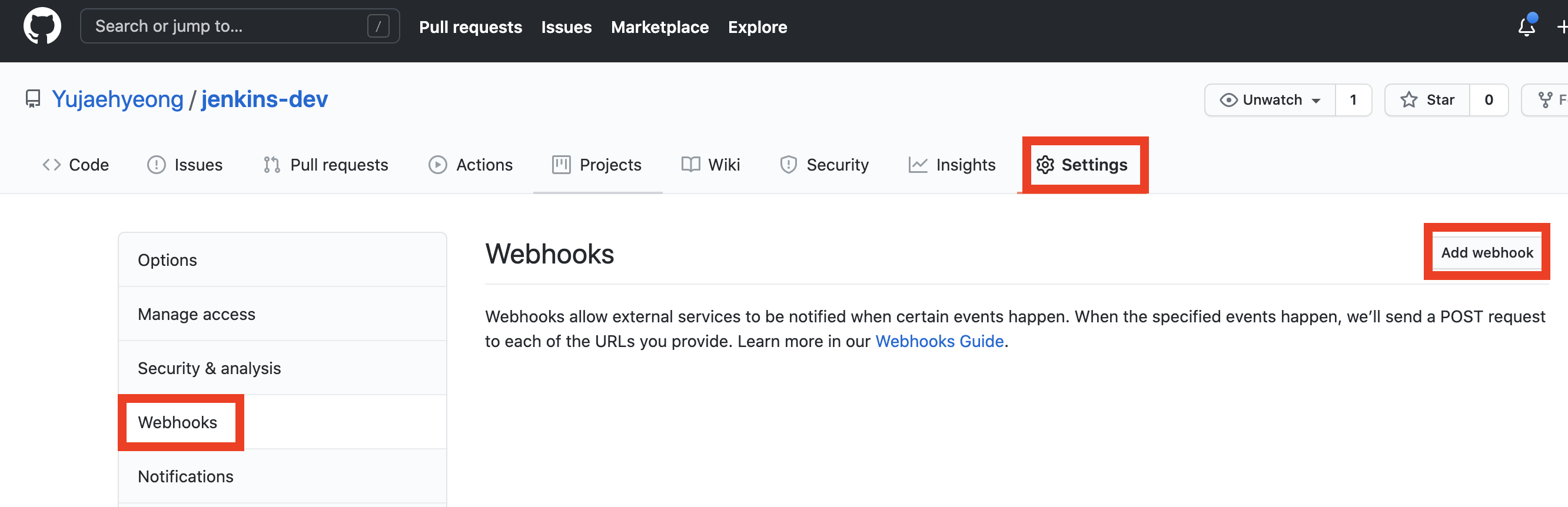Go to the Insights tab

point(951,165)
